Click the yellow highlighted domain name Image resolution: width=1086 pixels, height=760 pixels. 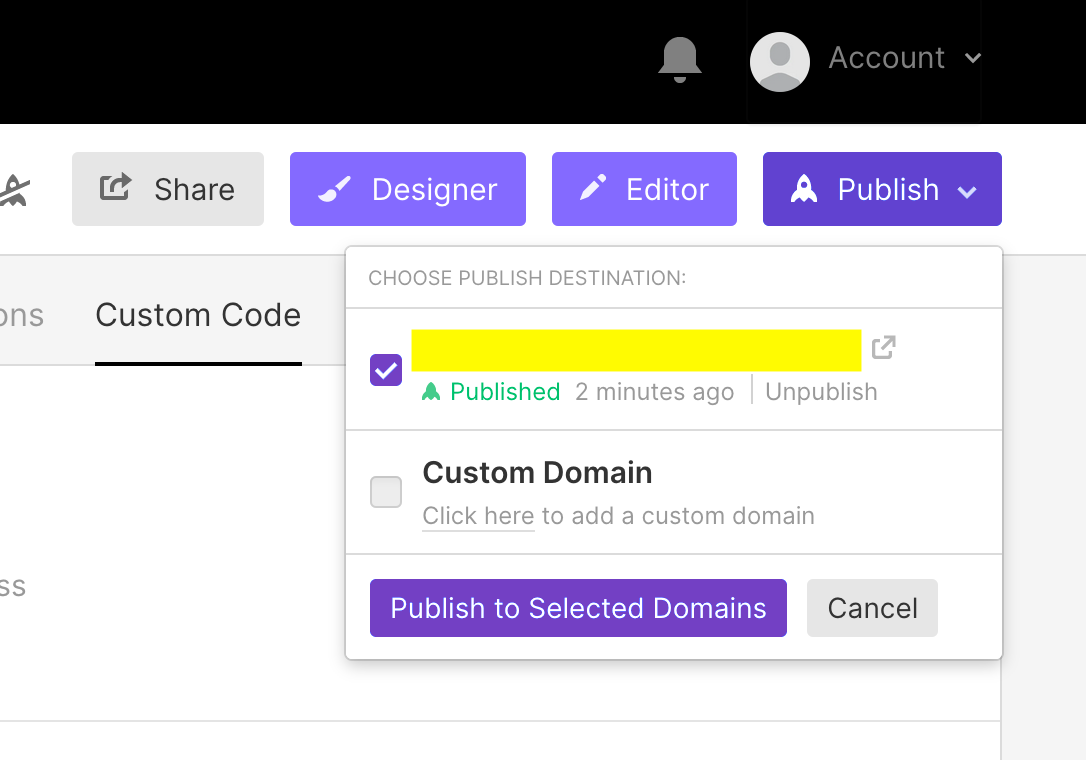point(636,350)
